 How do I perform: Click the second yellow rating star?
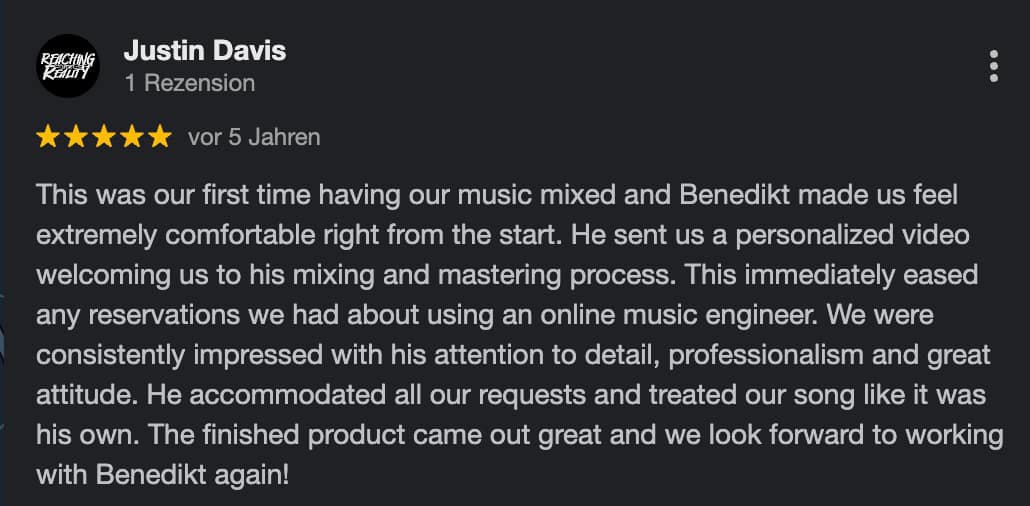point(76,138)
